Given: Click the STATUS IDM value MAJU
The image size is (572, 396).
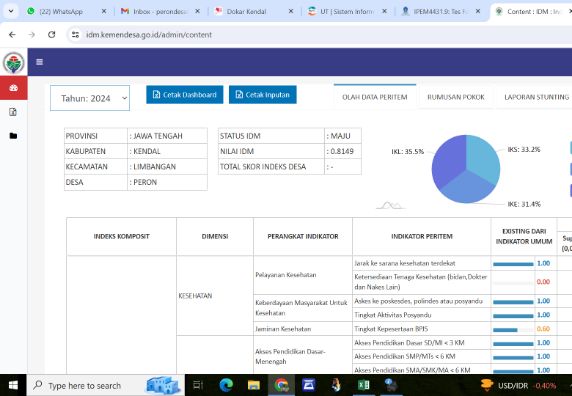Looking at the screenshot, I should click(340, 136).
